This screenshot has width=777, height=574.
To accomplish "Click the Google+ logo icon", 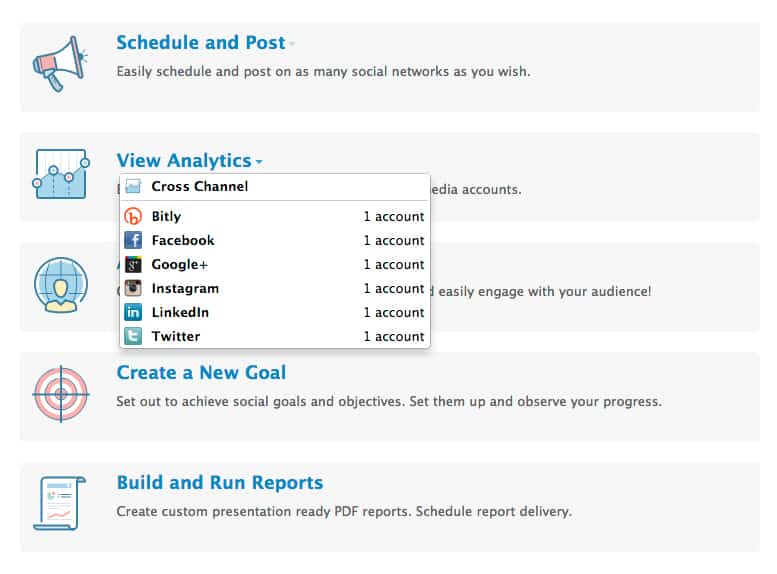I will (x=133, y=264).
